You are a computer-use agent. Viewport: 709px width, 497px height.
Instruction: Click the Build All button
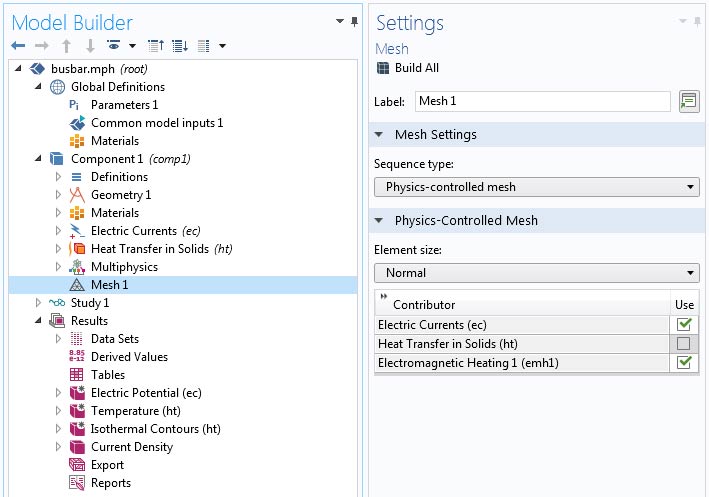click(418, 68)
